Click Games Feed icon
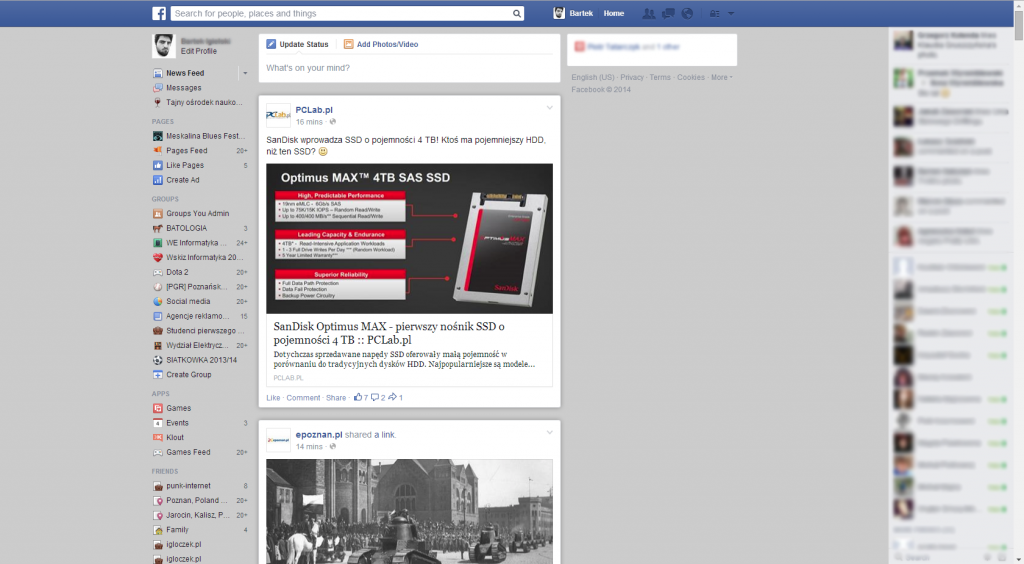1024x564 pixels. [x=157, y=452]
